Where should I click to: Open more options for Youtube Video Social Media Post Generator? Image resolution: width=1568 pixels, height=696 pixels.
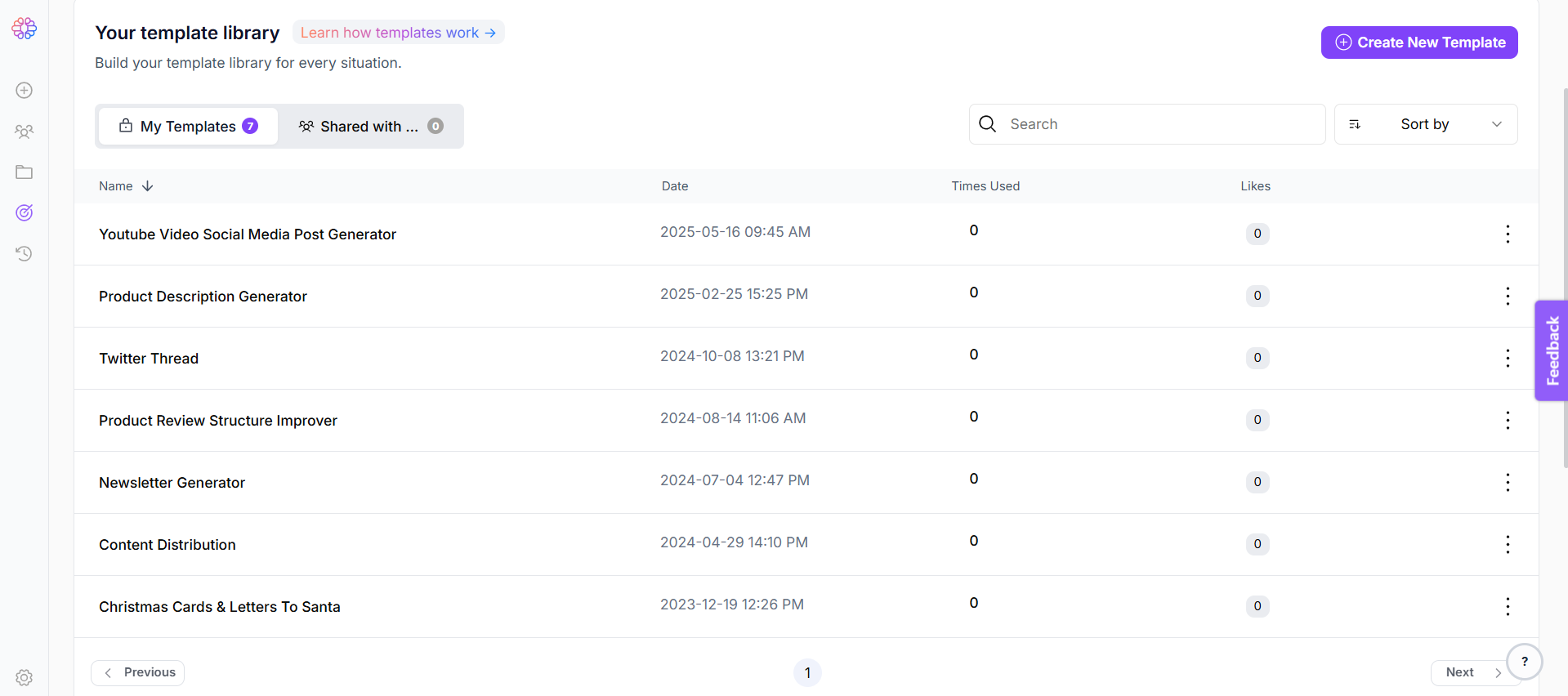point(1508,234)
